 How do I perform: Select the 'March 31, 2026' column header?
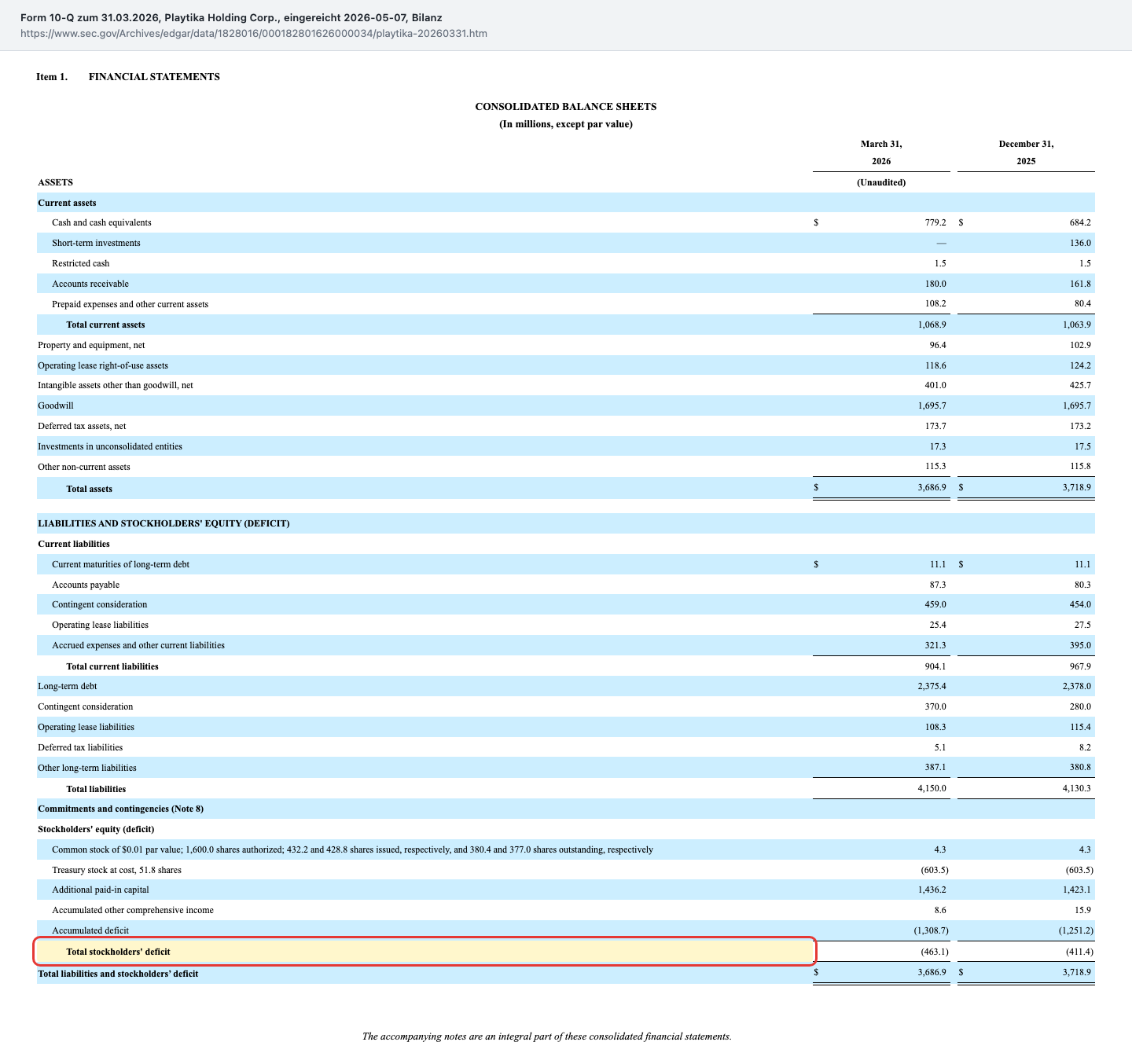click(881, 152)
